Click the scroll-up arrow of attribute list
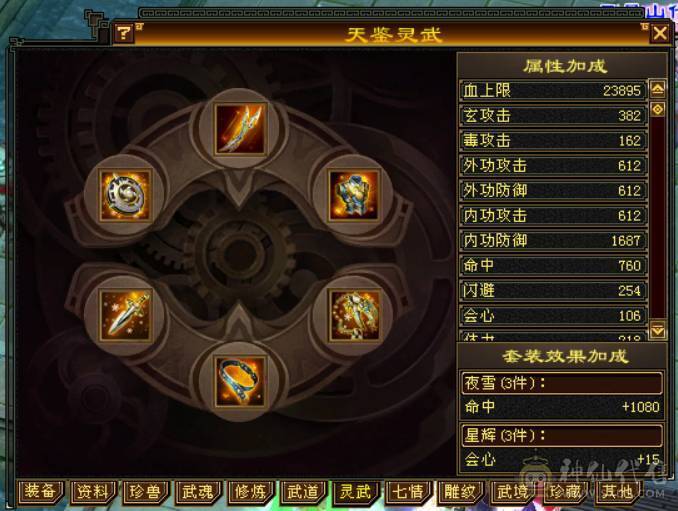 click(x=658, y=89)
